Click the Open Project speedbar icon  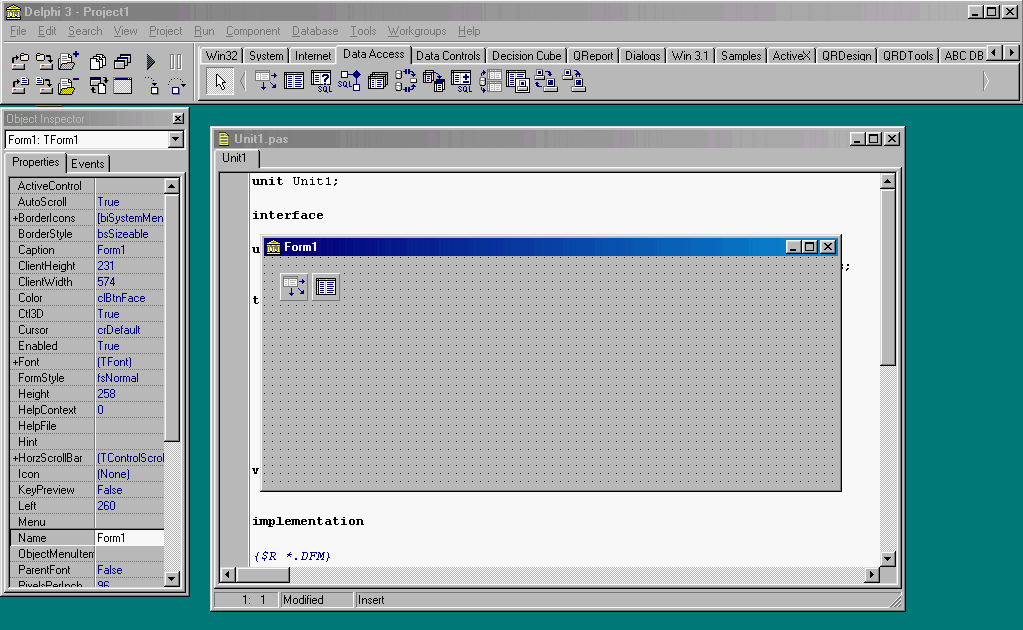[20, 61]
